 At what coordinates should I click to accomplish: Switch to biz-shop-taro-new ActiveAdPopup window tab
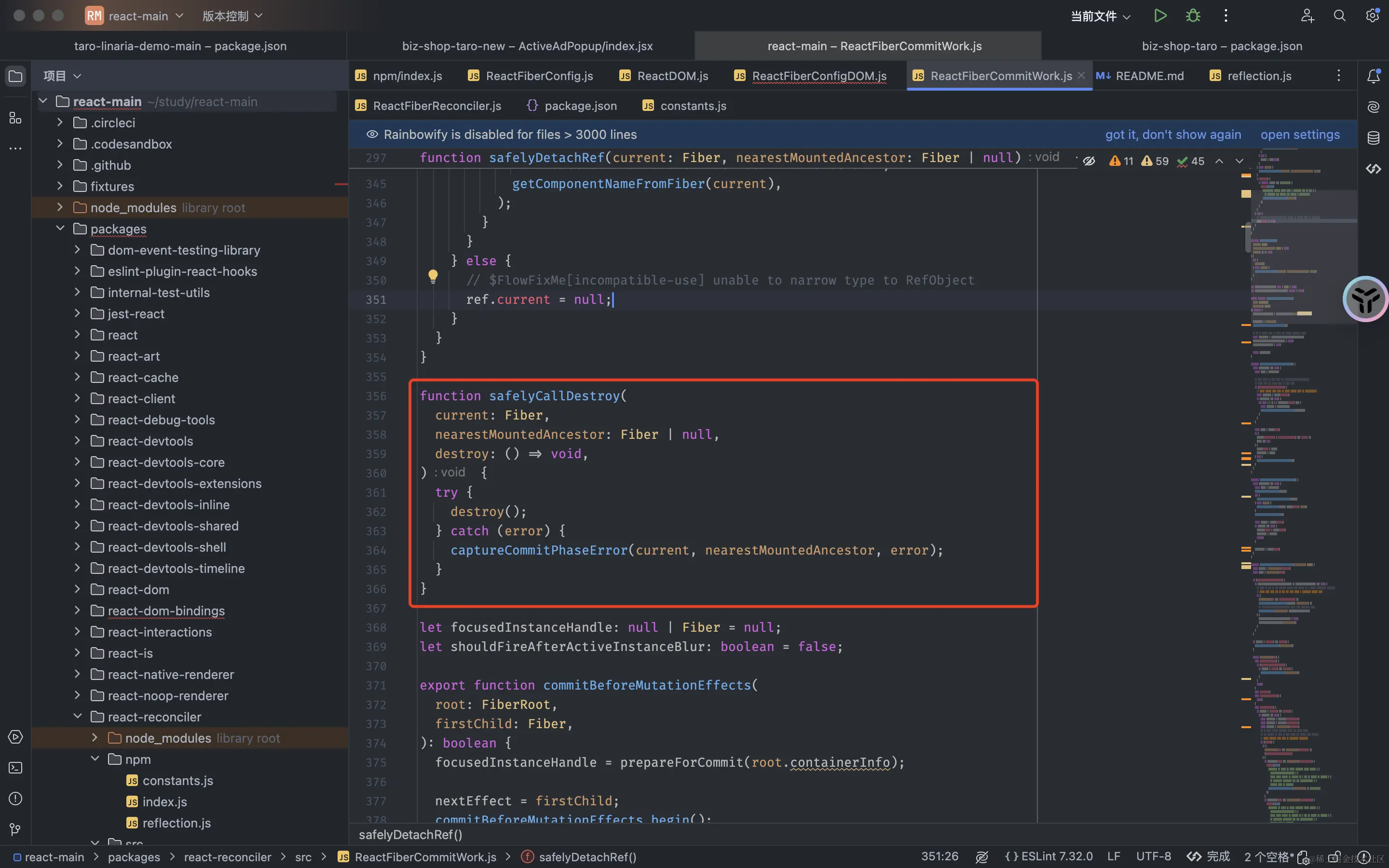tap(527, 46)
